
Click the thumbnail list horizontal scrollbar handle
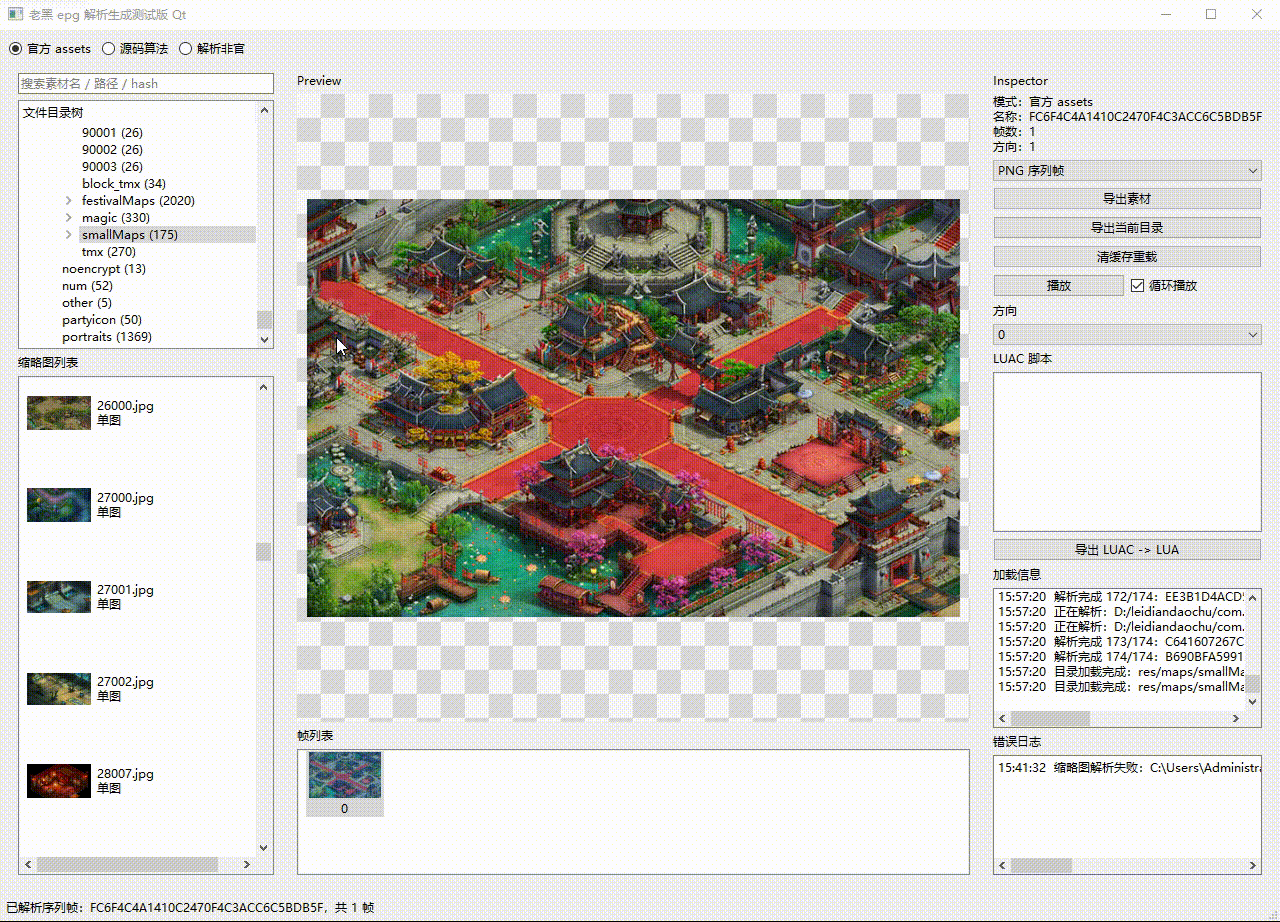point(127,865)
